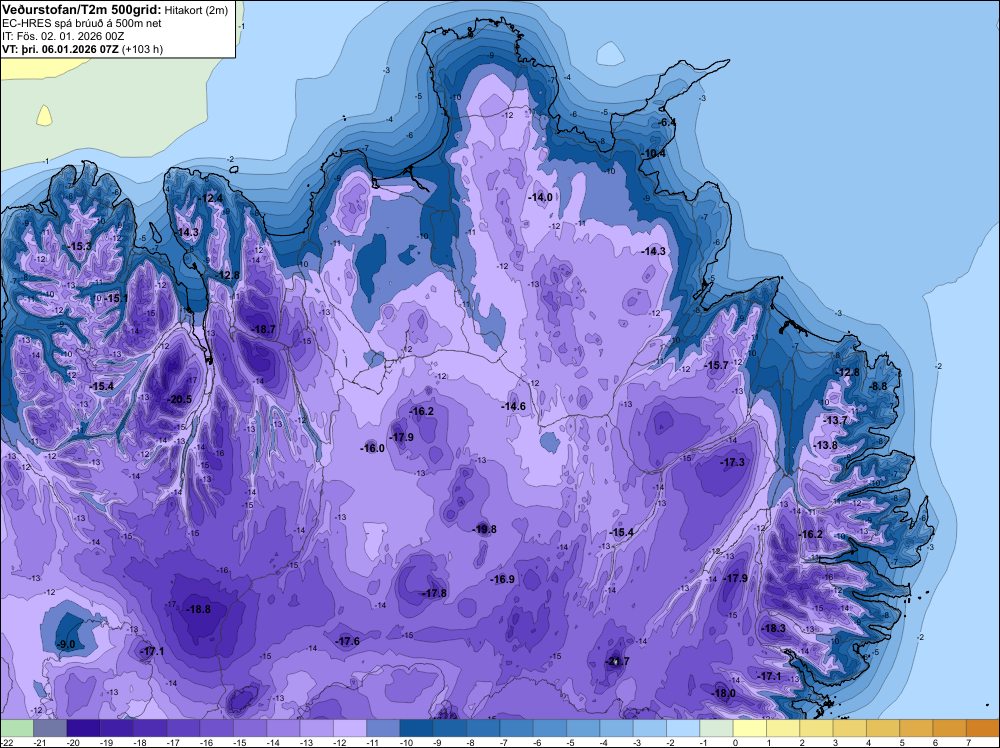Click the -10.4 temperature label
This screenshot has height=748, width=1000.
[x=654, y=154]
